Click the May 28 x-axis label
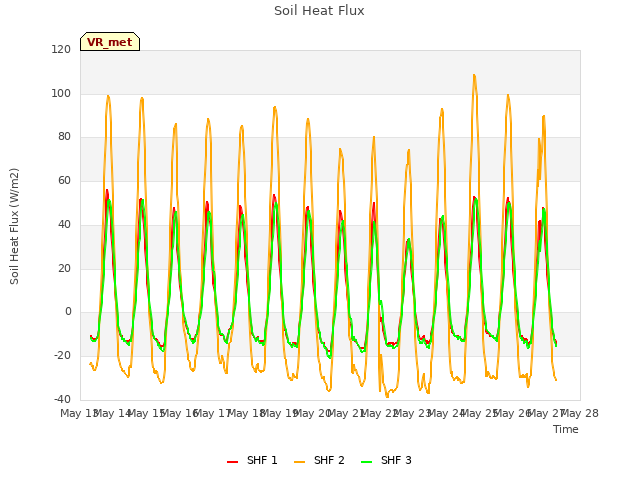The height and width of the screenshot is (480, 640). click(x=580, y=413)
